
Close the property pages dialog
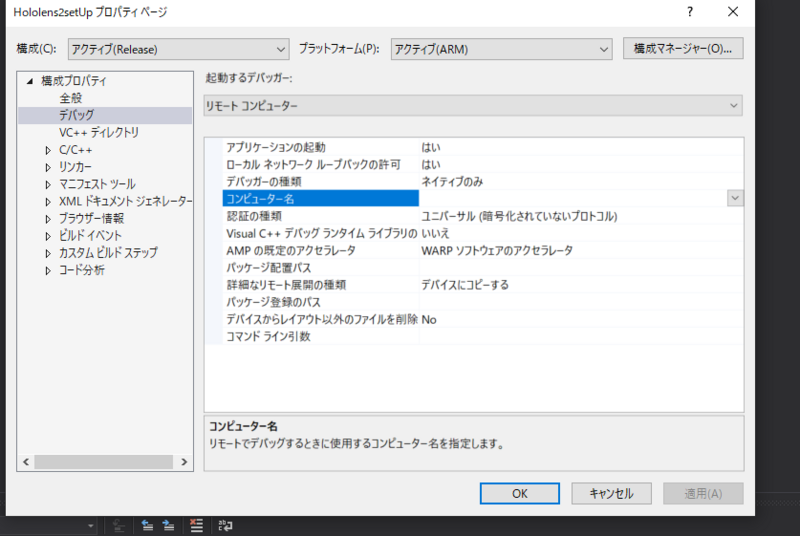pos(733,12)
